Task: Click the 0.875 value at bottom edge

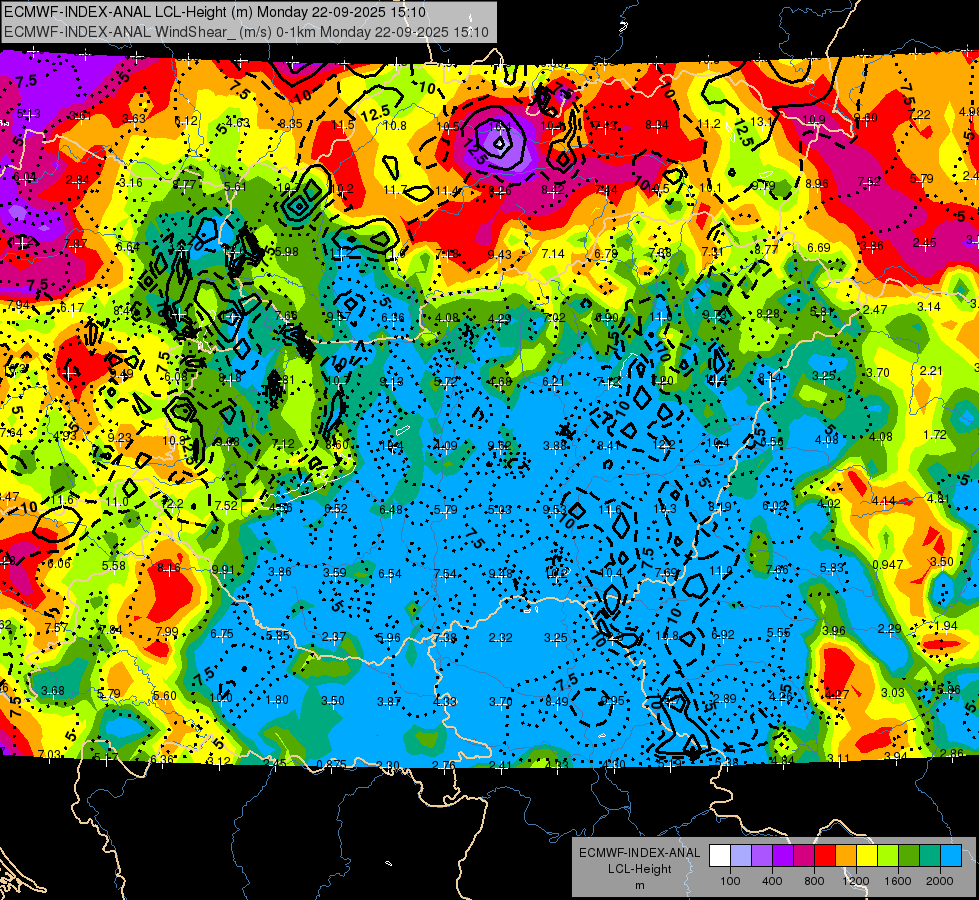Action: click(x=332, y=764)
